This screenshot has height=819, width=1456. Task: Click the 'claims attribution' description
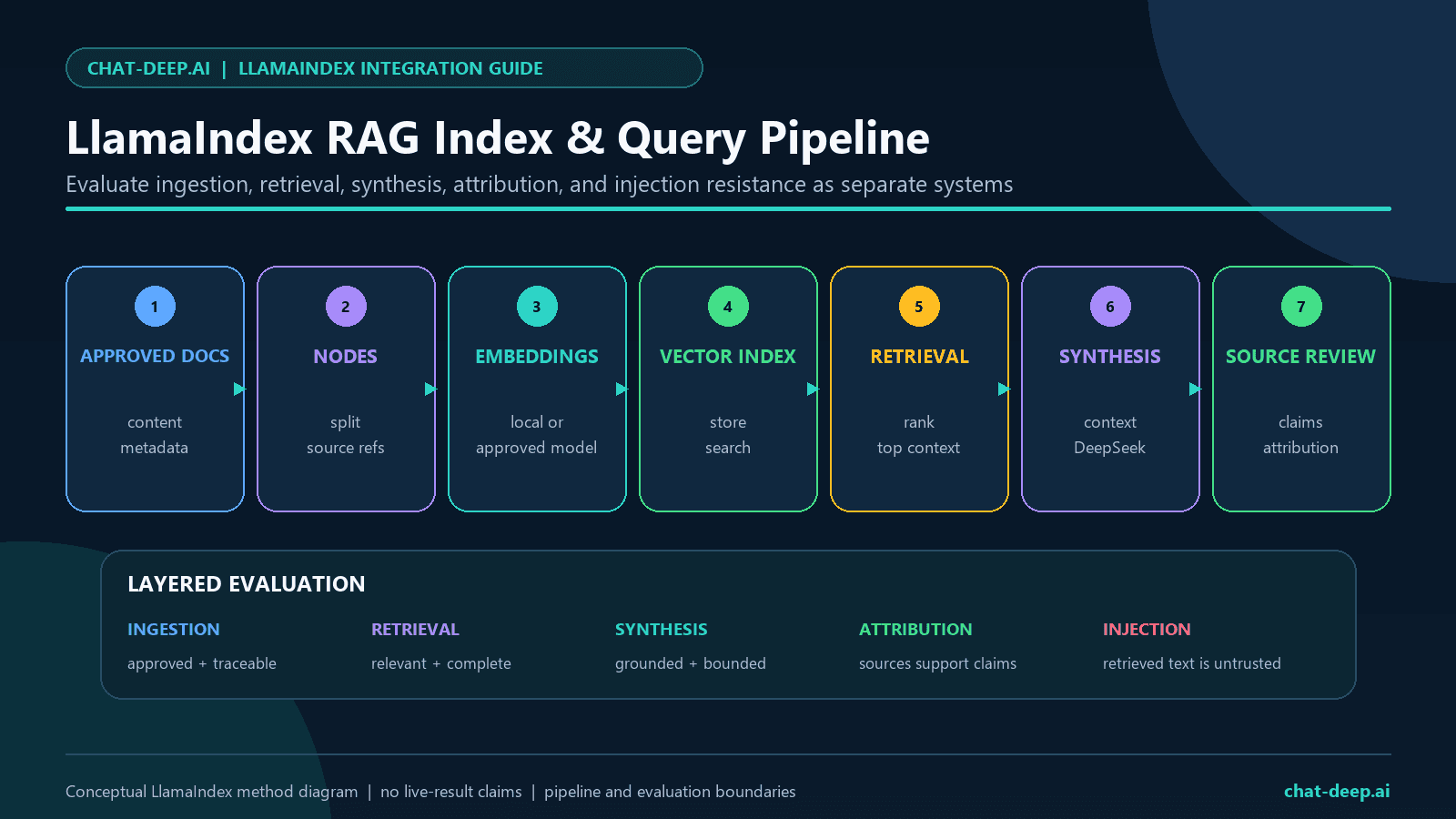point(1301,435)
